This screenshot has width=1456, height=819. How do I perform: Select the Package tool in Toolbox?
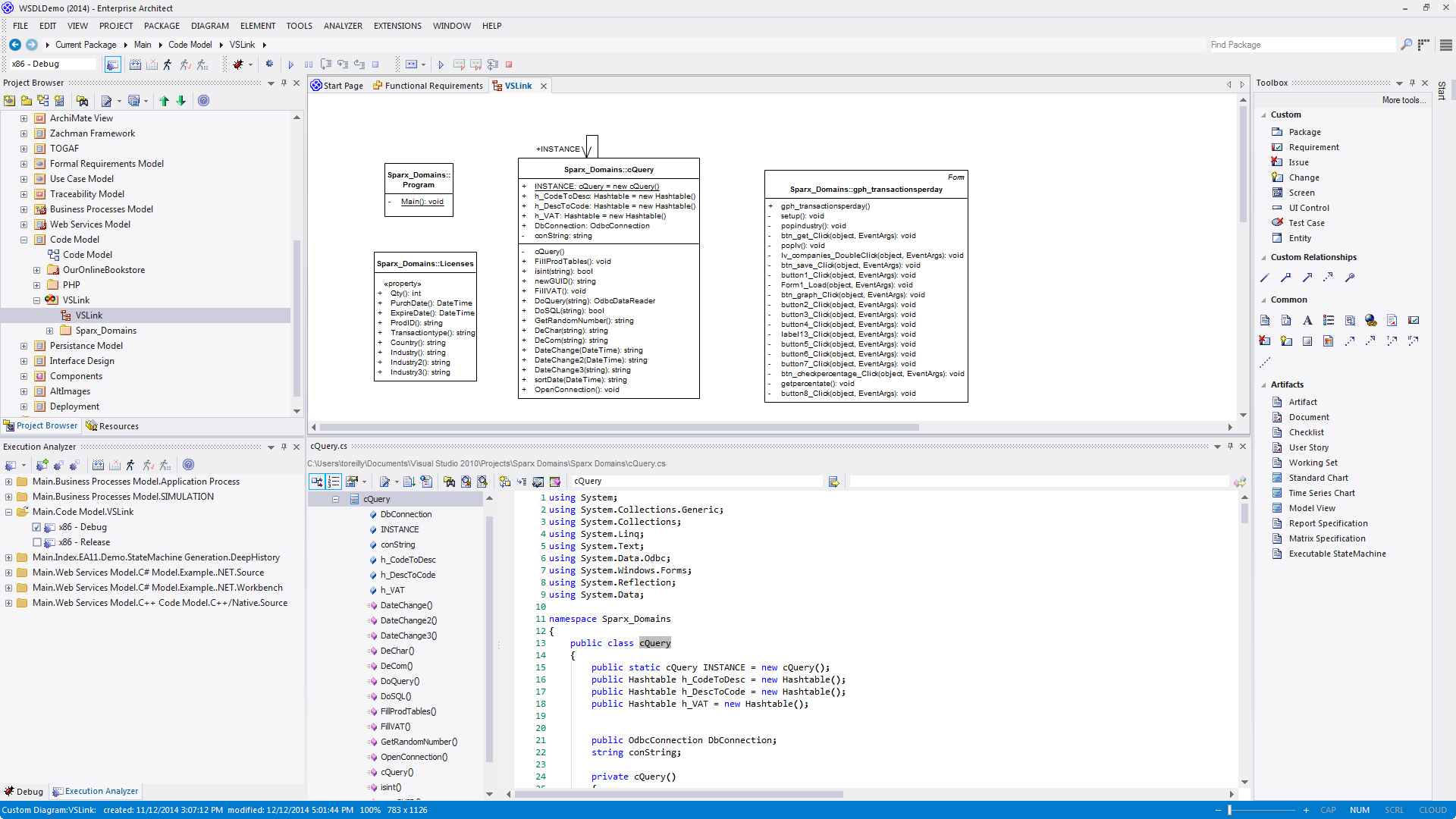[x=1304, y=132]
